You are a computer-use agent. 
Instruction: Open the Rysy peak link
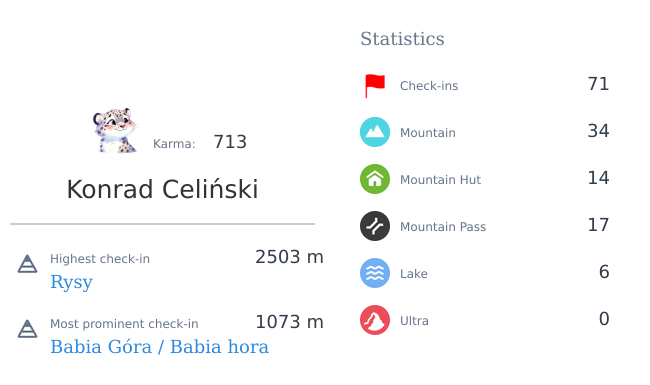pos(71,283)
